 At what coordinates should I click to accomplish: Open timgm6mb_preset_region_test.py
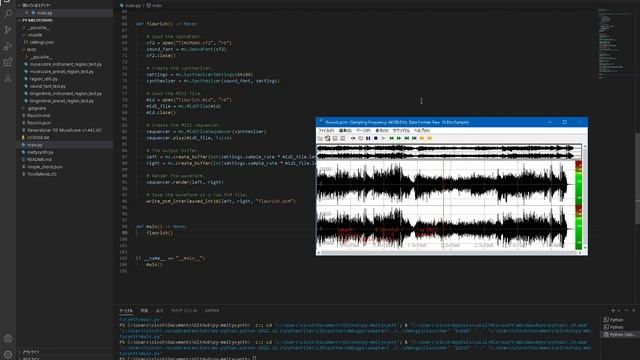[x=62, y=101]
